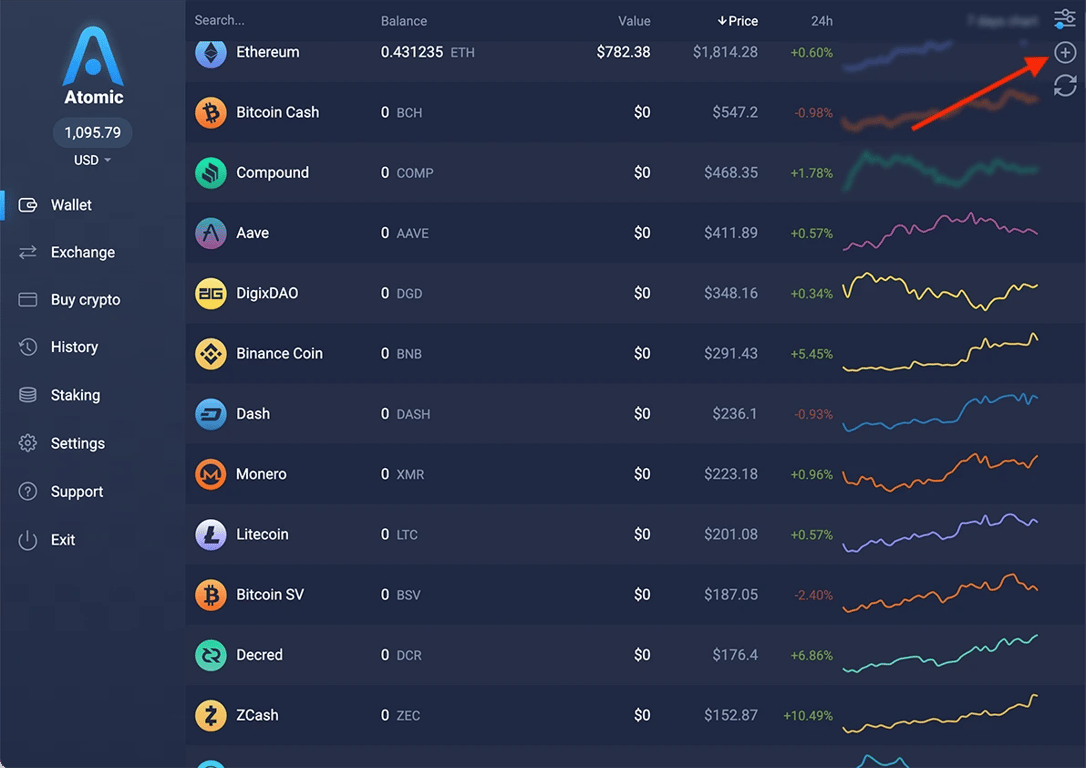Open DigixDAO from its name
The height and width of the screenshot is (768, 1086).
(x=267, y=293)
